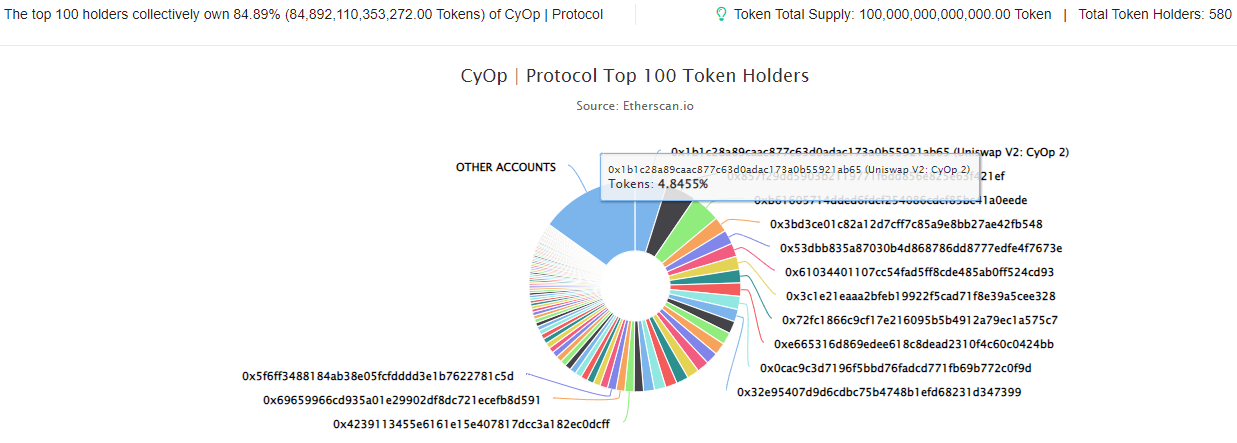Click the CyOp Protocol Top 100 Token Holders title

click(x=634, y=76)
